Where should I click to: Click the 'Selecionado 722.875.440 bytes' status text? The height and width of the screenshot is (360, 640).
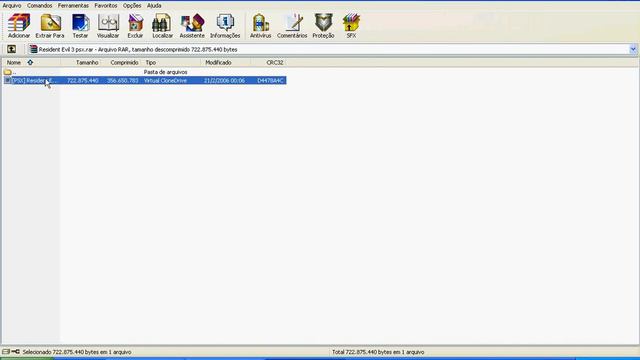click(77, 352)
